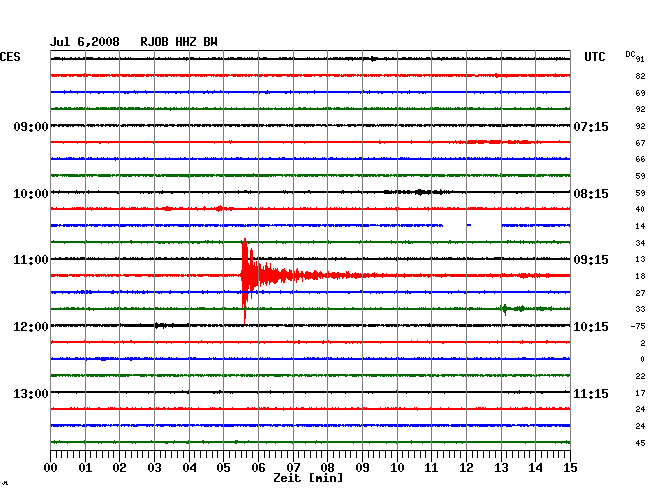Viewport: 650px width, 494px height.
Task: Click the DC value '-75'
Action: coord(638,326)
